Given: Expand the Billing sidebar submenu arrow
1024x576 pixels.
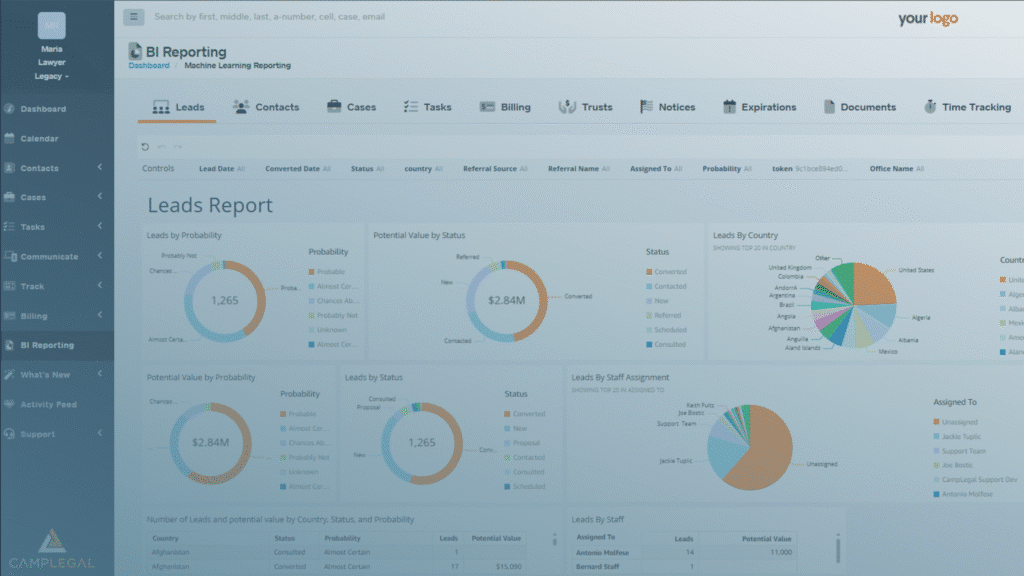Looking at the screenshot, I should pos(100,316).
